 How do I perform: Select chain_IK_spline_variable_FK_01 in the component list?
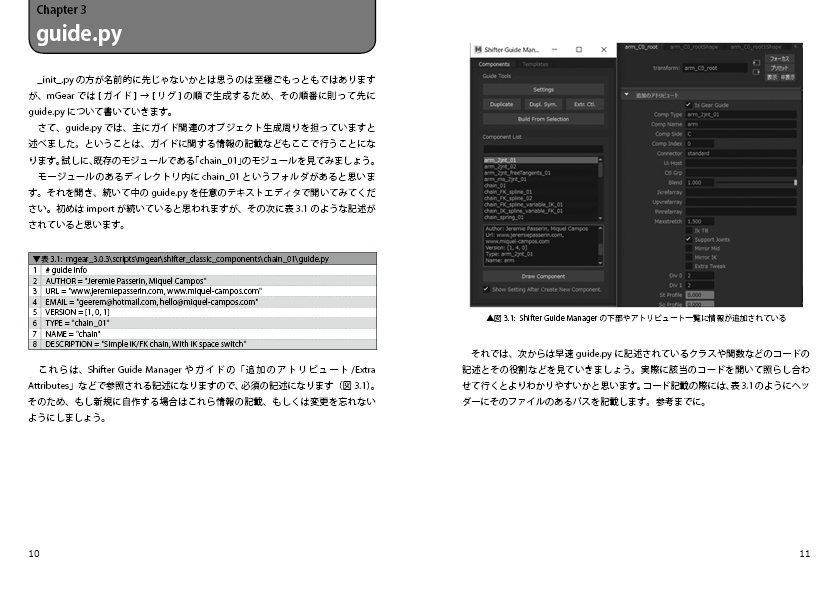[x=540, y=211]
